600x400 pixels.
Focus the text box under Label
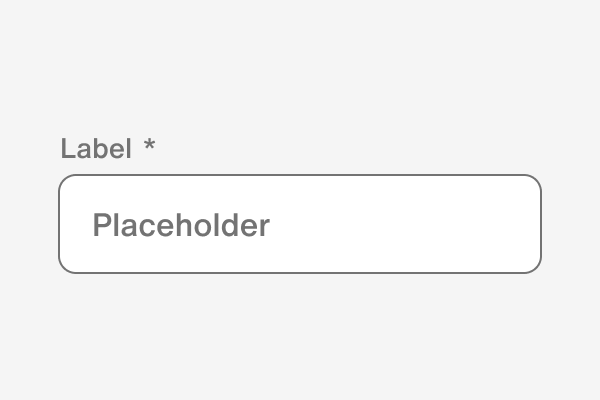point(300,224)
